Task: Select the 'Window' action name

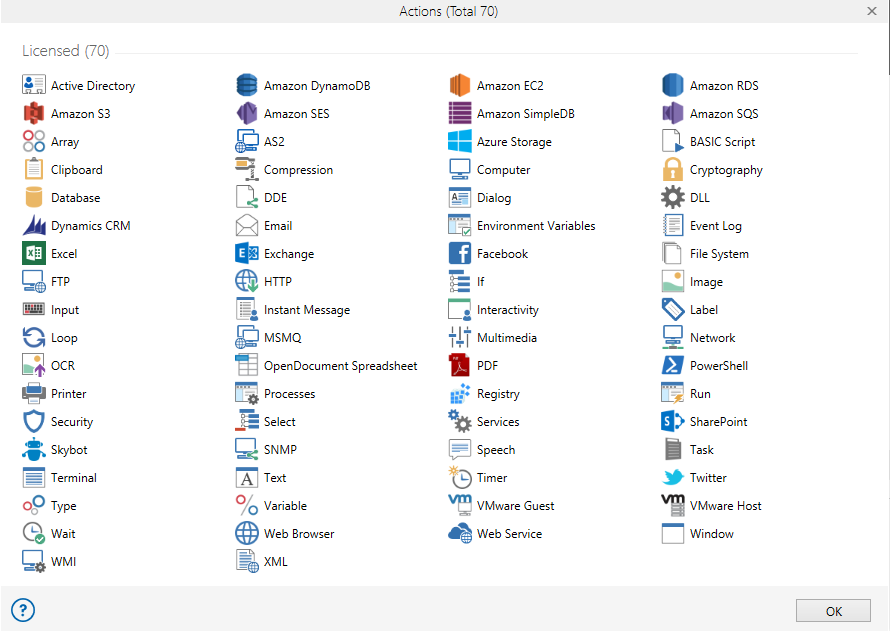Action: click(x=712, y=533)
